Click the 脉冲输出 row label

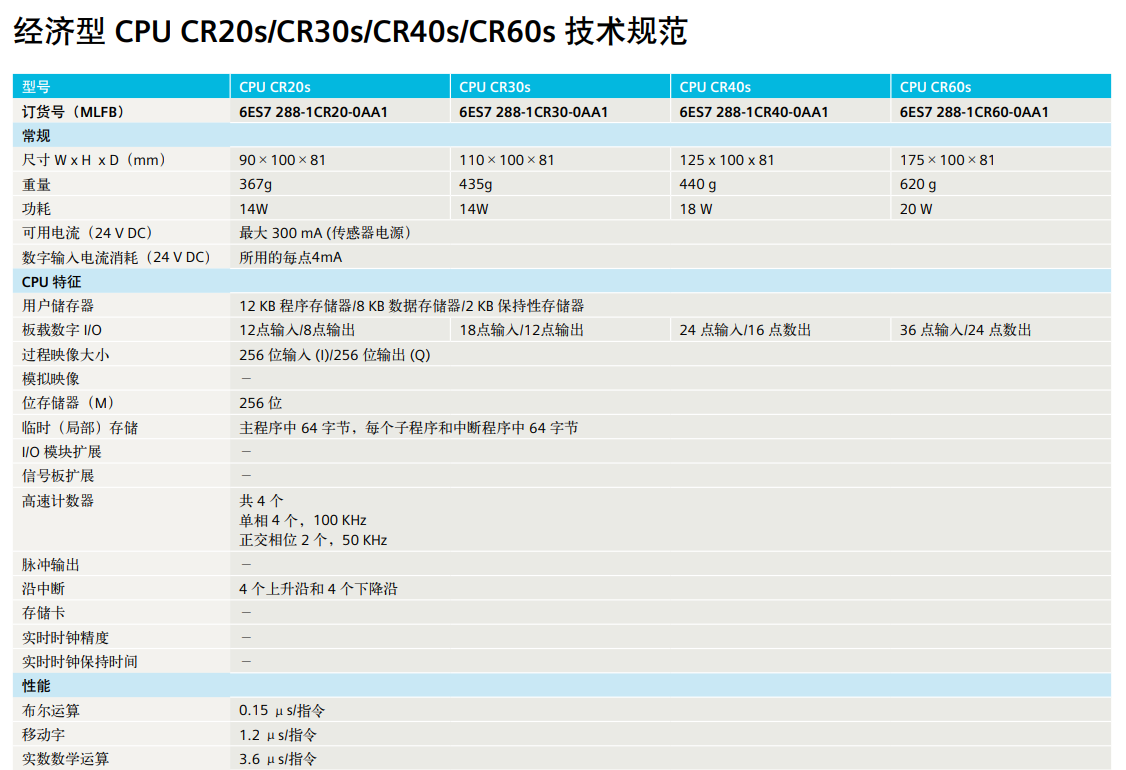[x=51, y=565]
